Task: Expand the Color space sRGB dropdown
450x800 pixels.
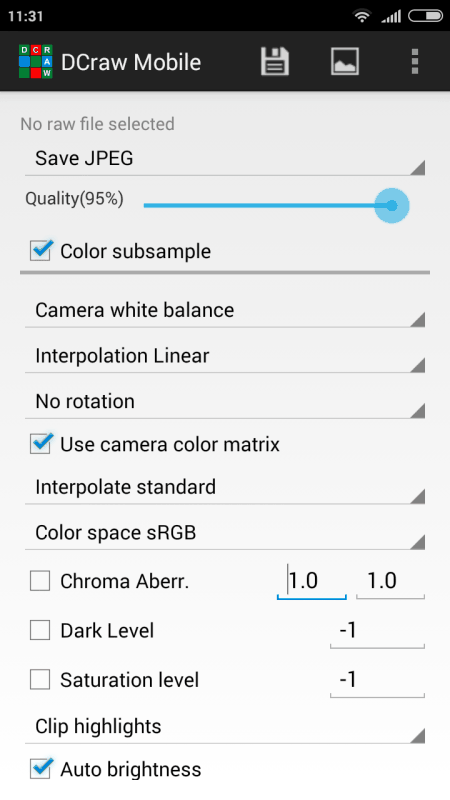Action: 225,533
